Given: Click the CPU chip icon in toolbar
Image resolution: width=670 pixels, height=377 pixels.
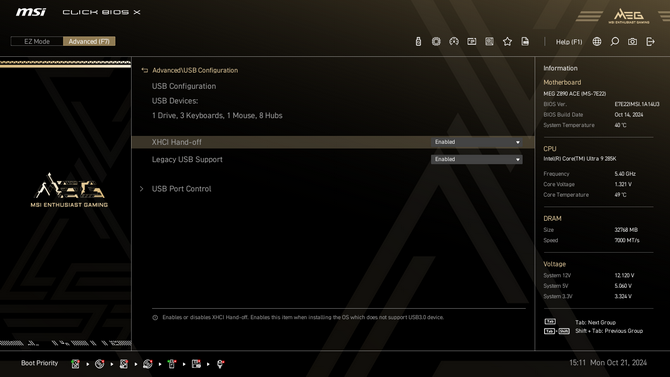Looking at the screenshot, I should click(x=436, y=41).
